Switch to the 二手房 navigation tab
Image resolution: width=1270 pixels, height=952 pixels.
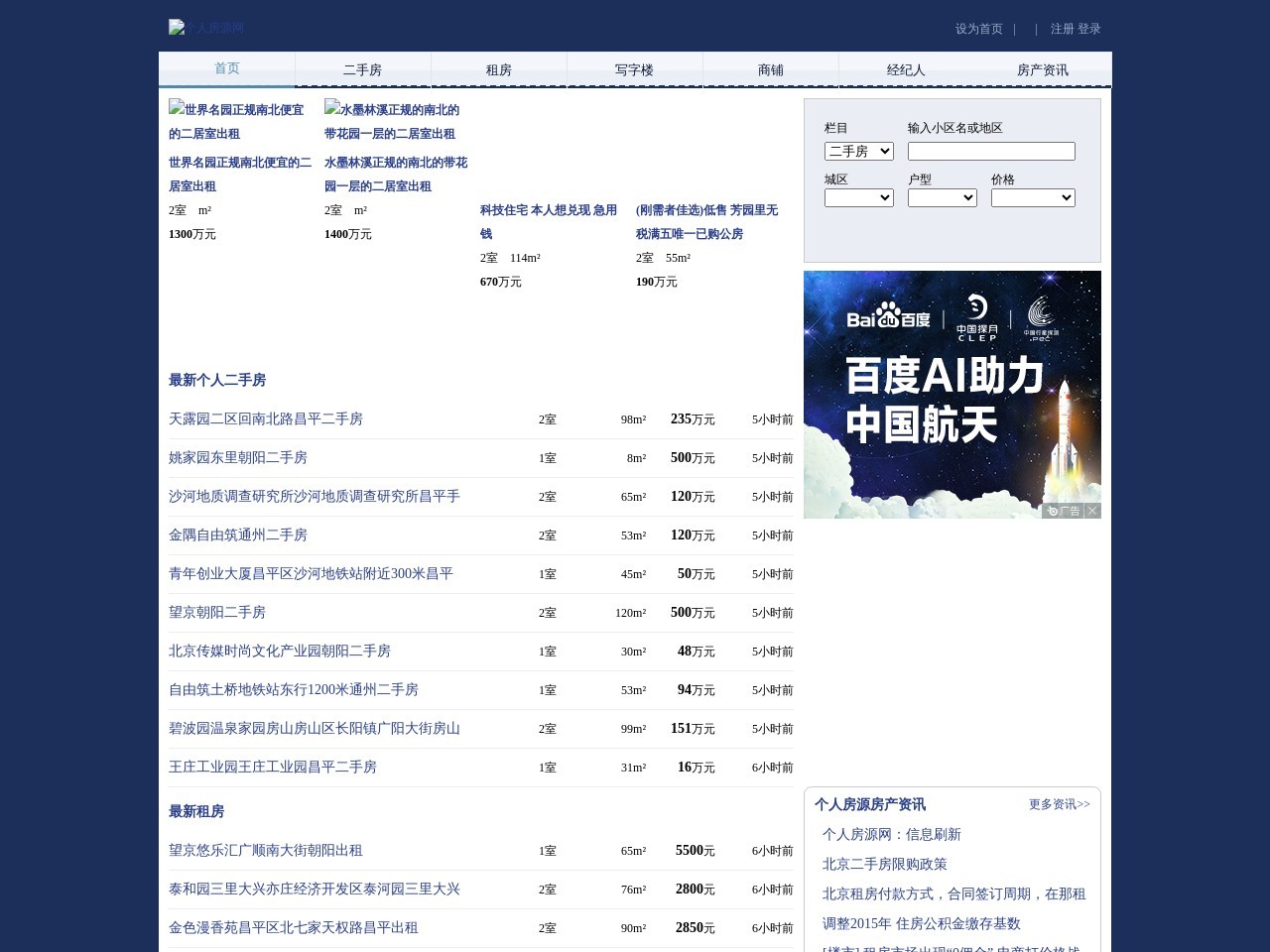[x=362, y=69]
